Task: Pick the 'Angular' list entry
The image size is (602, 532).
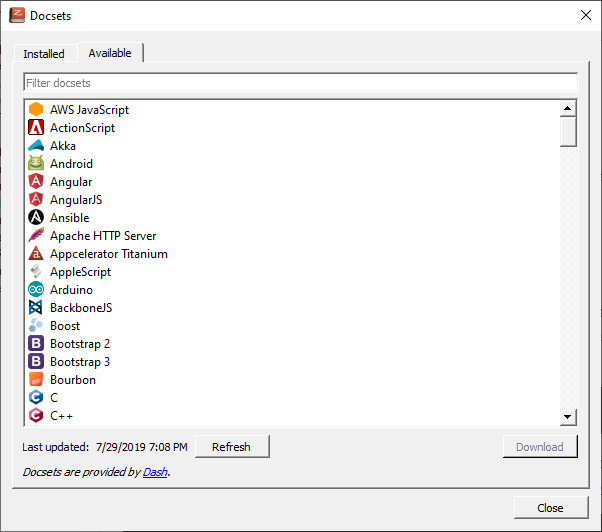Action: coord(71,182)
